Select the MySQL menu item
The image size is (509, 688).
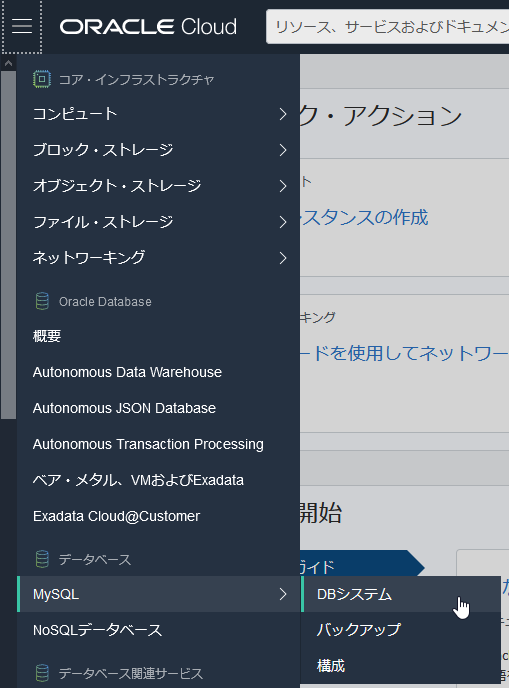tap(158, 594)
